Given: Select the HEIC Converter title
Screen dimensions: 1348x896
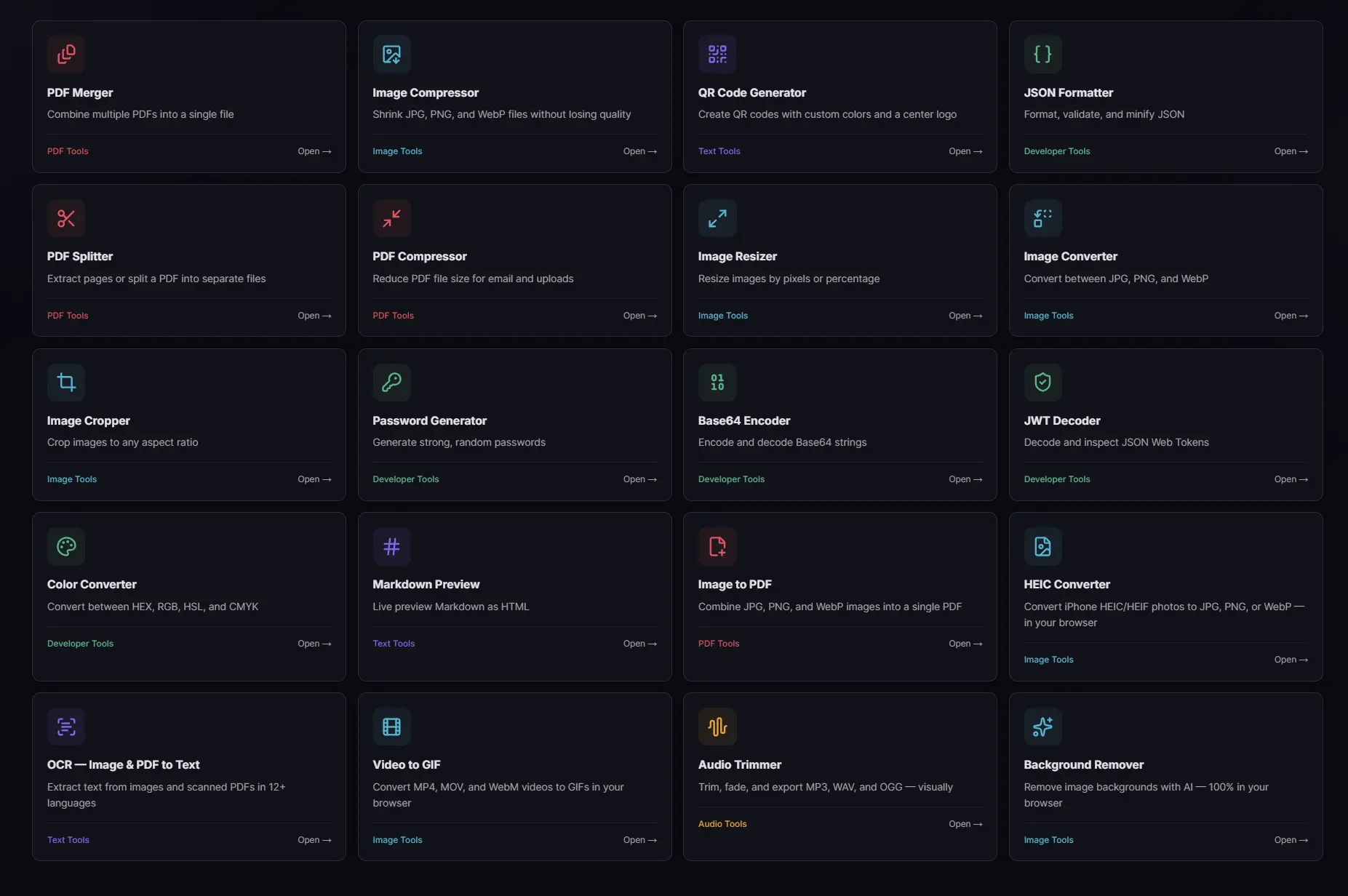Looking at the screenshot, I should [1066, 584].
